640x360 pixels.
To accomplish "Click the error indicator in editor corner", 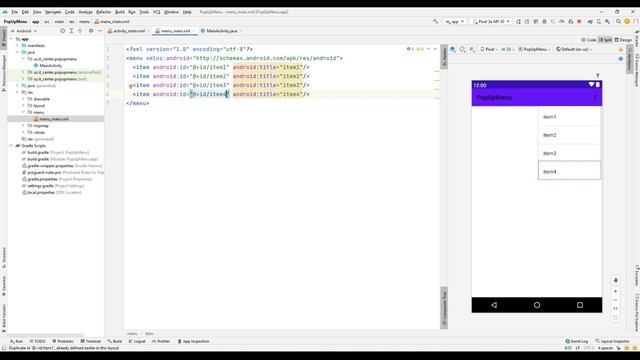I will 409,49.
